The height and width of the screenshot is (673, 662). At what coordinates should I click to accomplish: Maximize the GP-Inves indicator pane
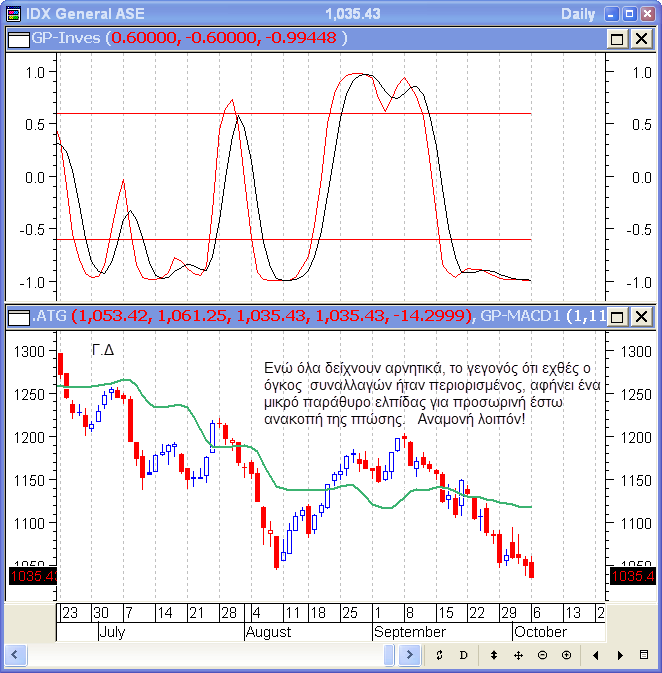(617, 39)
